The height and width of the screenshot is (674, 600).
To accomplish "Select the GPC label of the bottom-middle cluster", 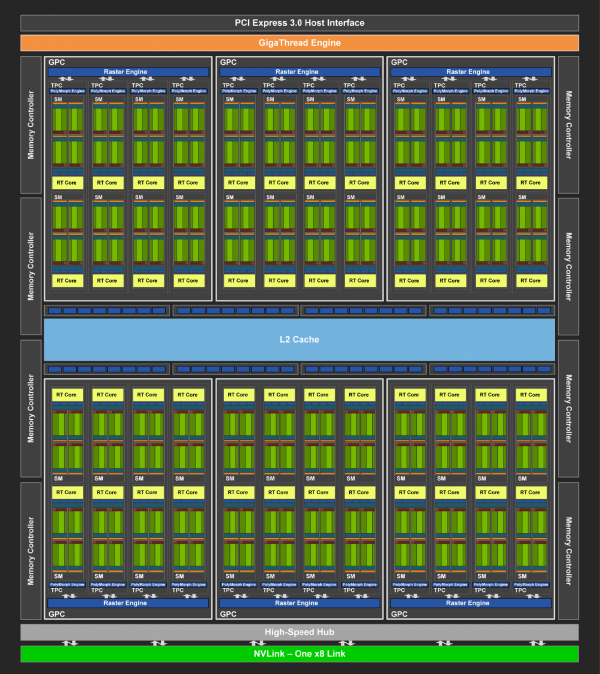I will pos(228,614).
